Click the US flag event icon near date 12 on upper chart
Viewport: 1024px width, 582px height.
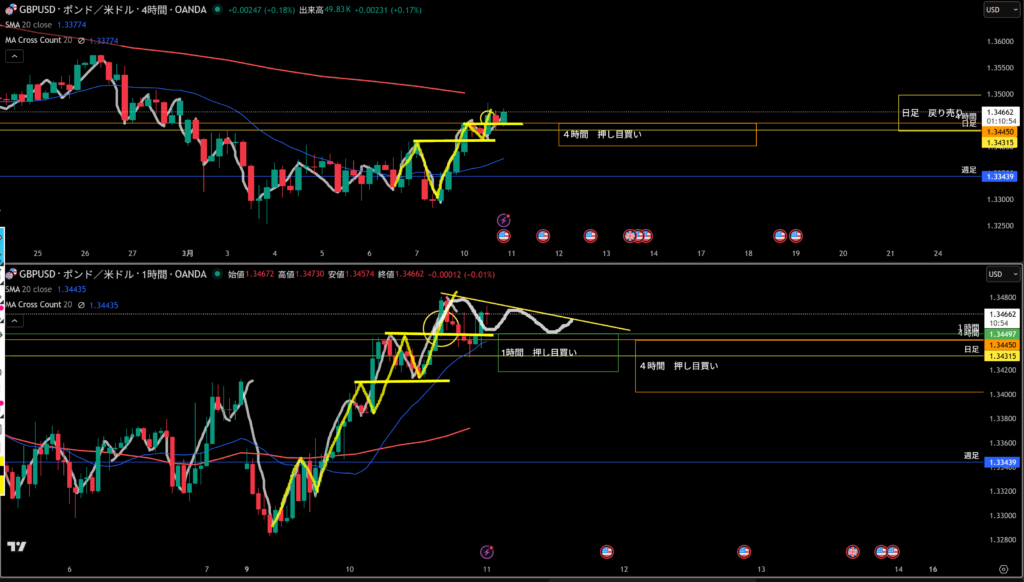tap(590, 236)
